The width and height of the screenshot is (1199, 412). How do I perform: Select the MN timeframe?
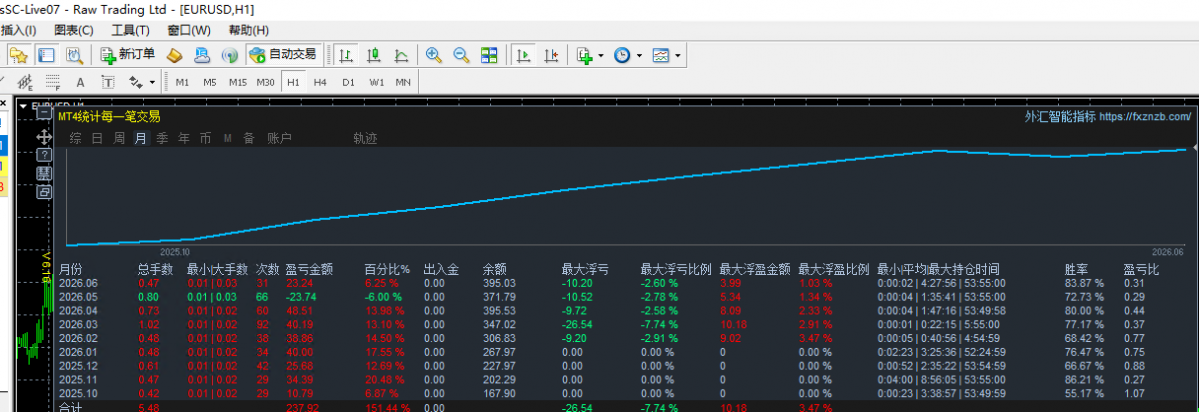click(403, 82)
